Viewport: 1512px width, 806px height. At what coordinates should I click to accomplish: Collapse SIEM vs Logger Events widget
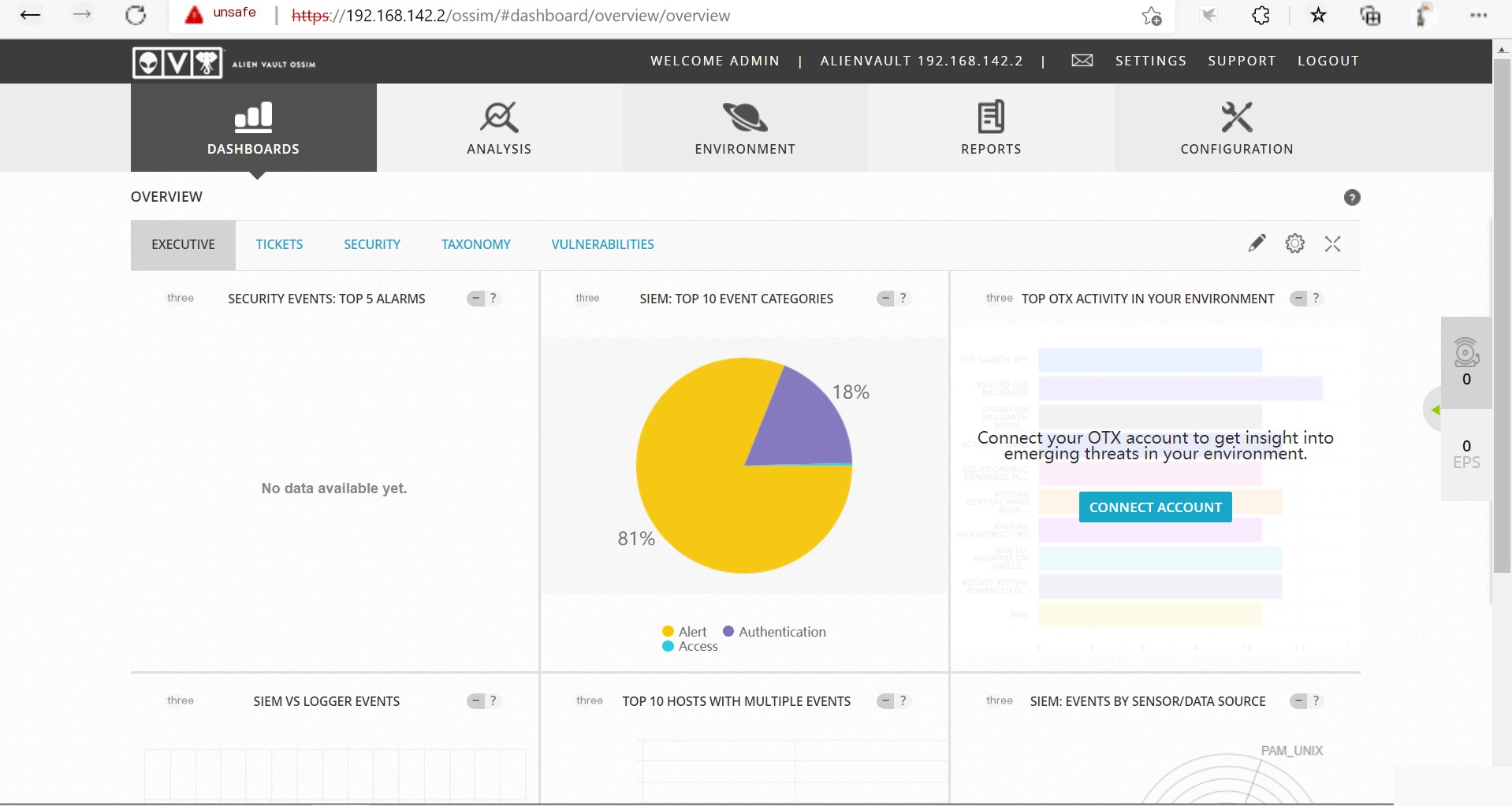(475, 701)
